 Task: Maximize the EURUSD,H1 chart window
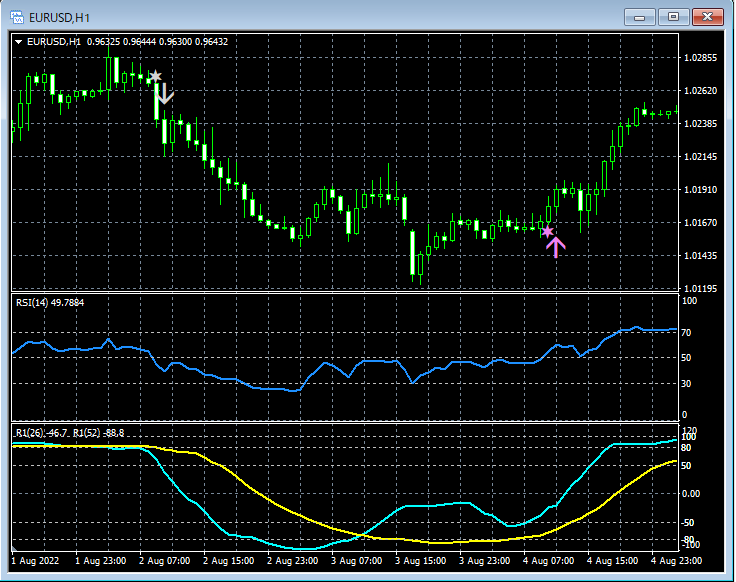click(x=673, y=16)
